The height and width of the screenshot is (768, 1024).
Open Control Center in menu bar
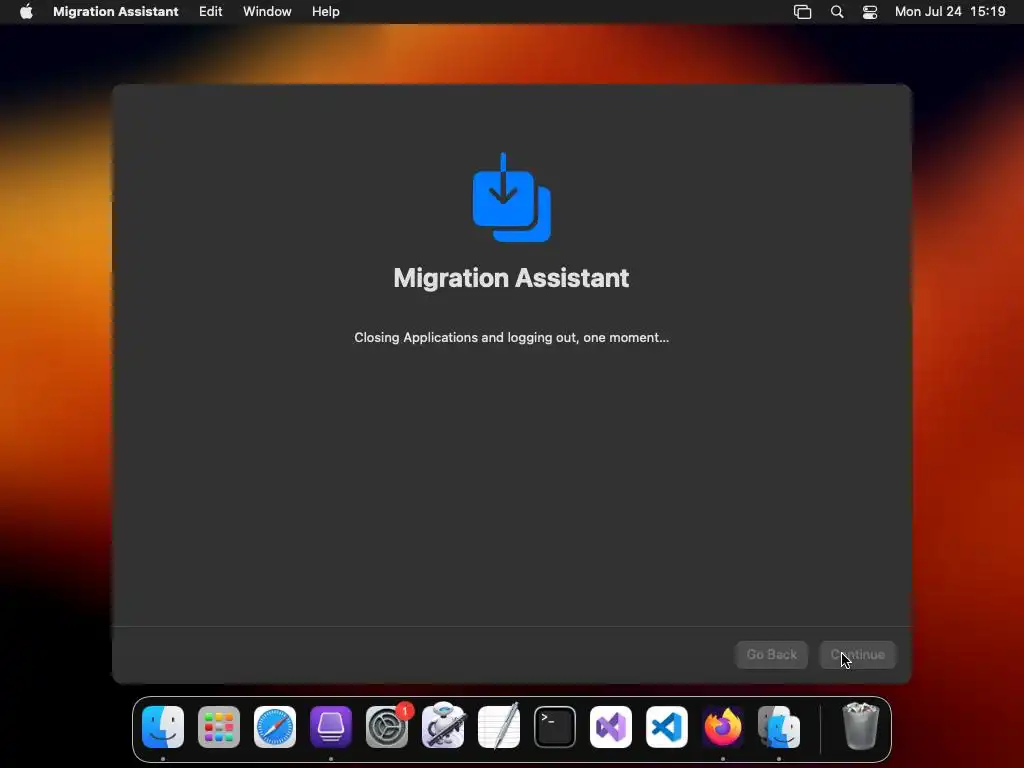point(870,12)
